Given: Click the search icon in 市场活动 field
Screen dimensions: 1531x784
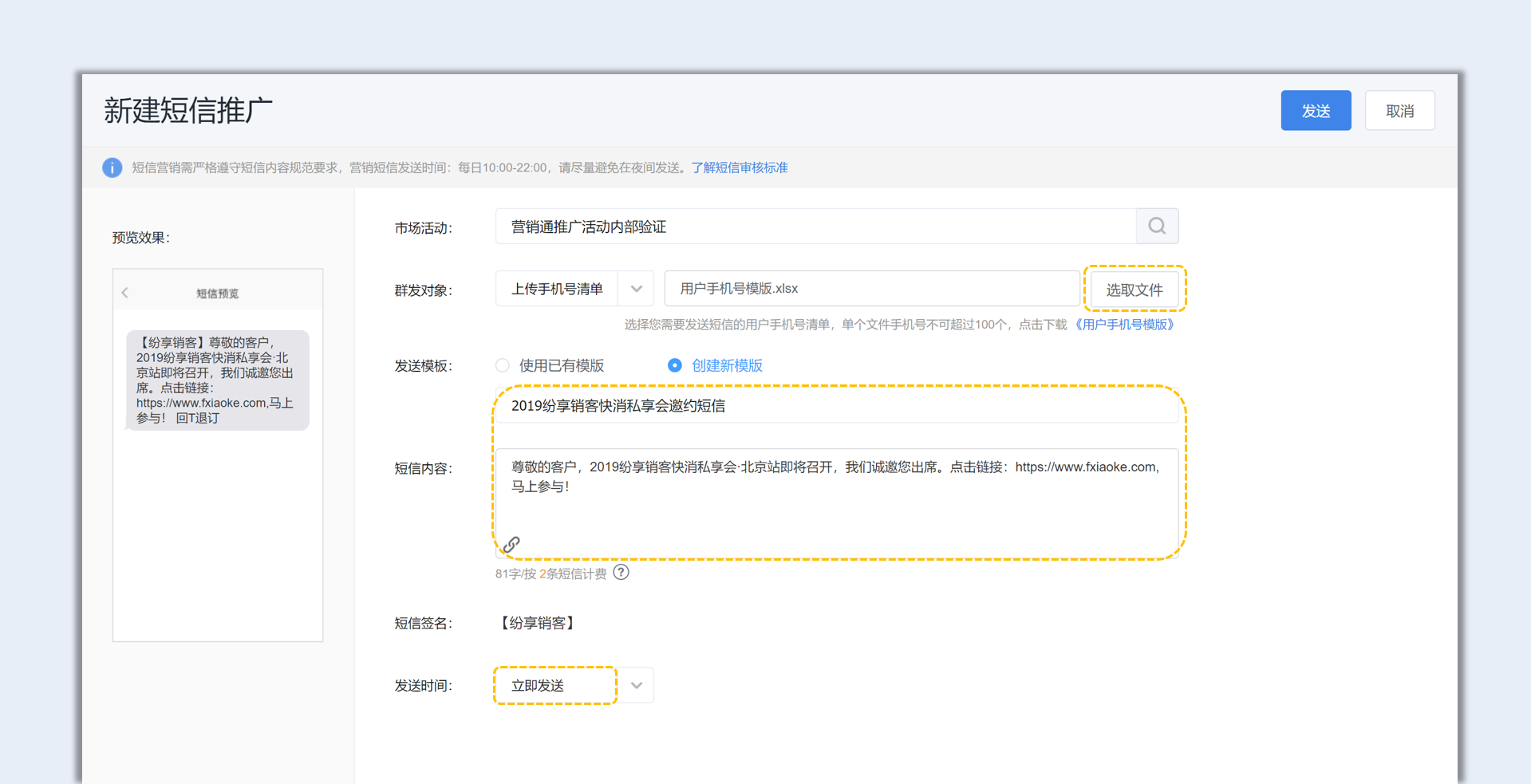Looking at the screenshot, I should (1157, 227).
